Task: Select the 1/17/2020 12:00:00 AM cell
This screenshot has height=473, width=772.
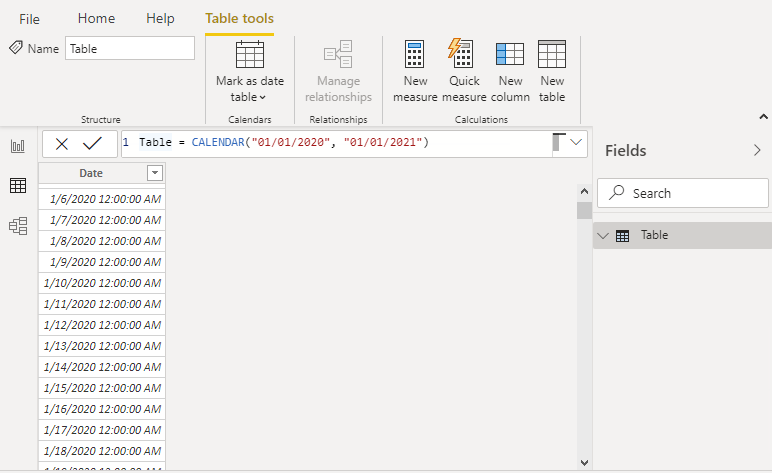Action: [x=102, y=430]
